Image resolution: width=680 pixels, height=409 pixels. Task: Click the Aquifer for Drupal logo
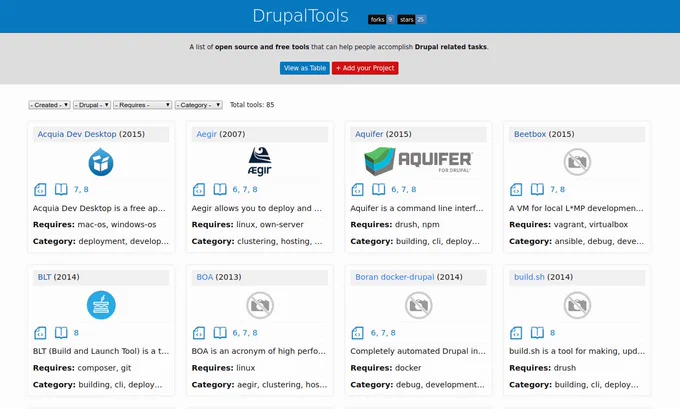pyautogui.click(x=418, y=161)
